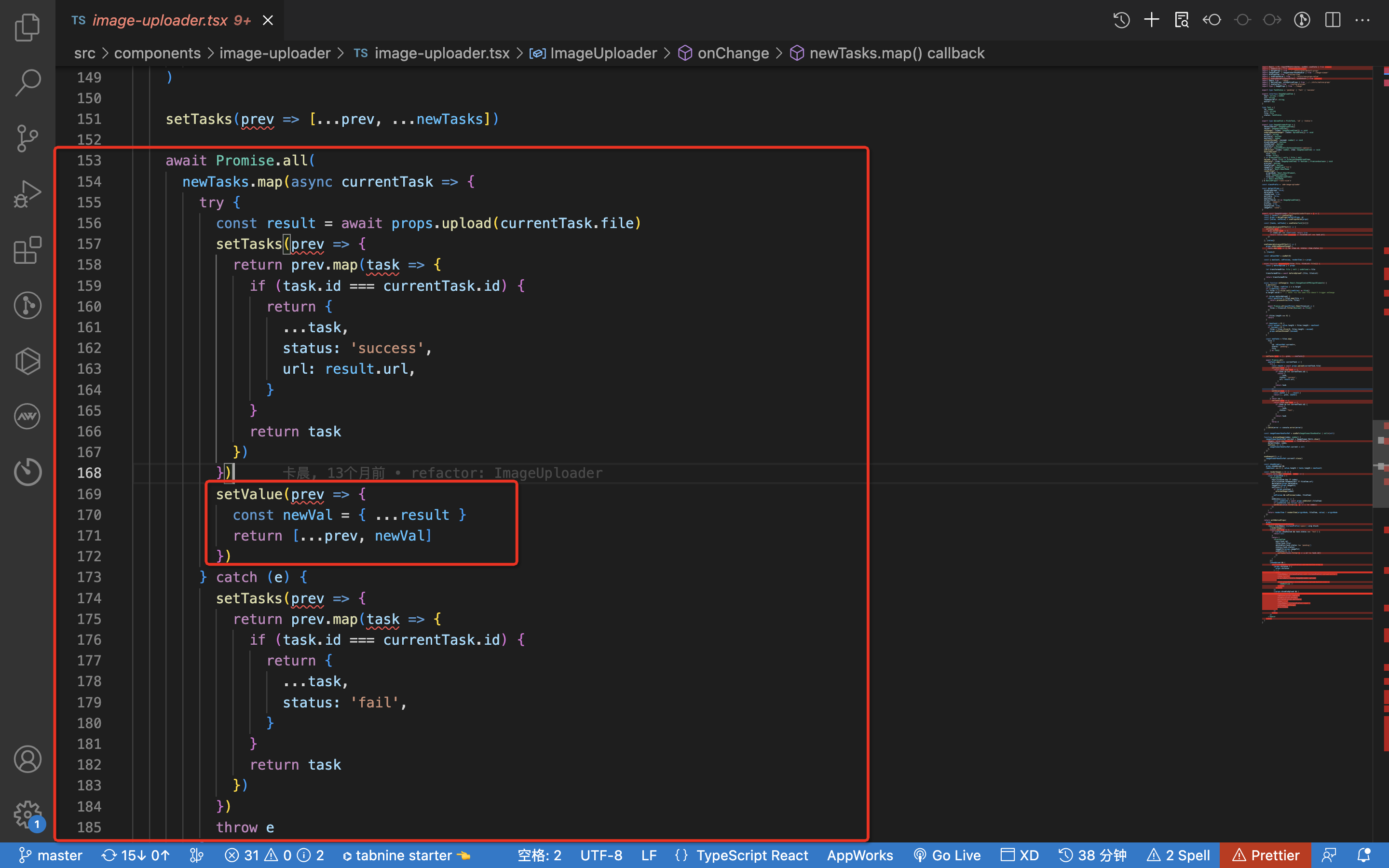Click line number 168 in gutter

89,473
